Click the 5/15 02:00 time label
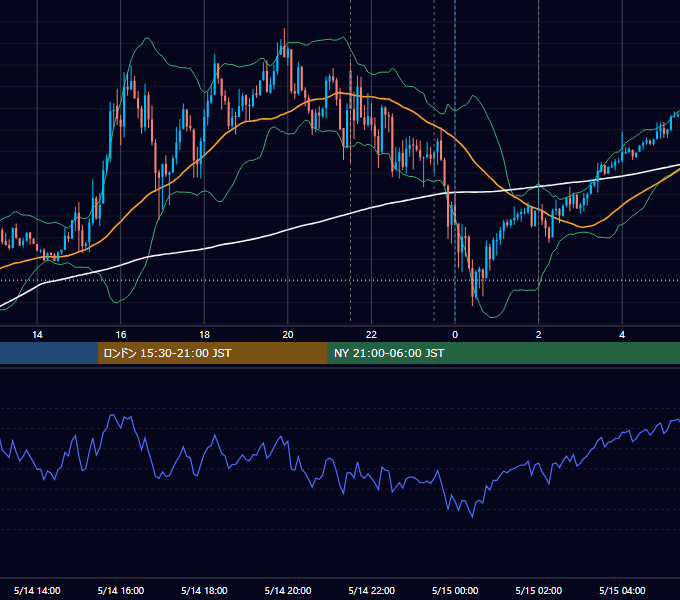 click(x=539, y=590)
